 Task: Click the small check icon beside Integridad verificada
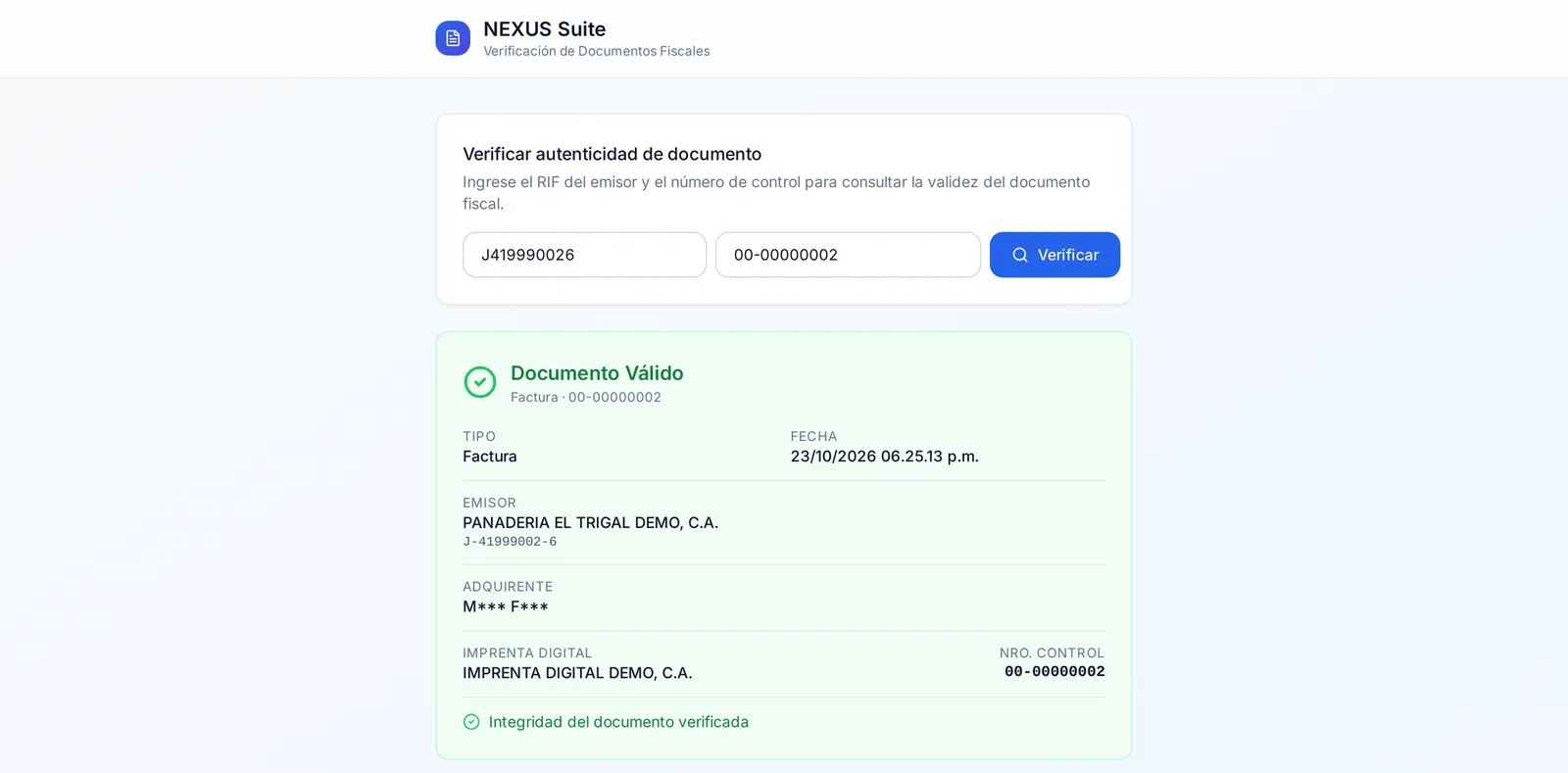(x=471, y=722)
